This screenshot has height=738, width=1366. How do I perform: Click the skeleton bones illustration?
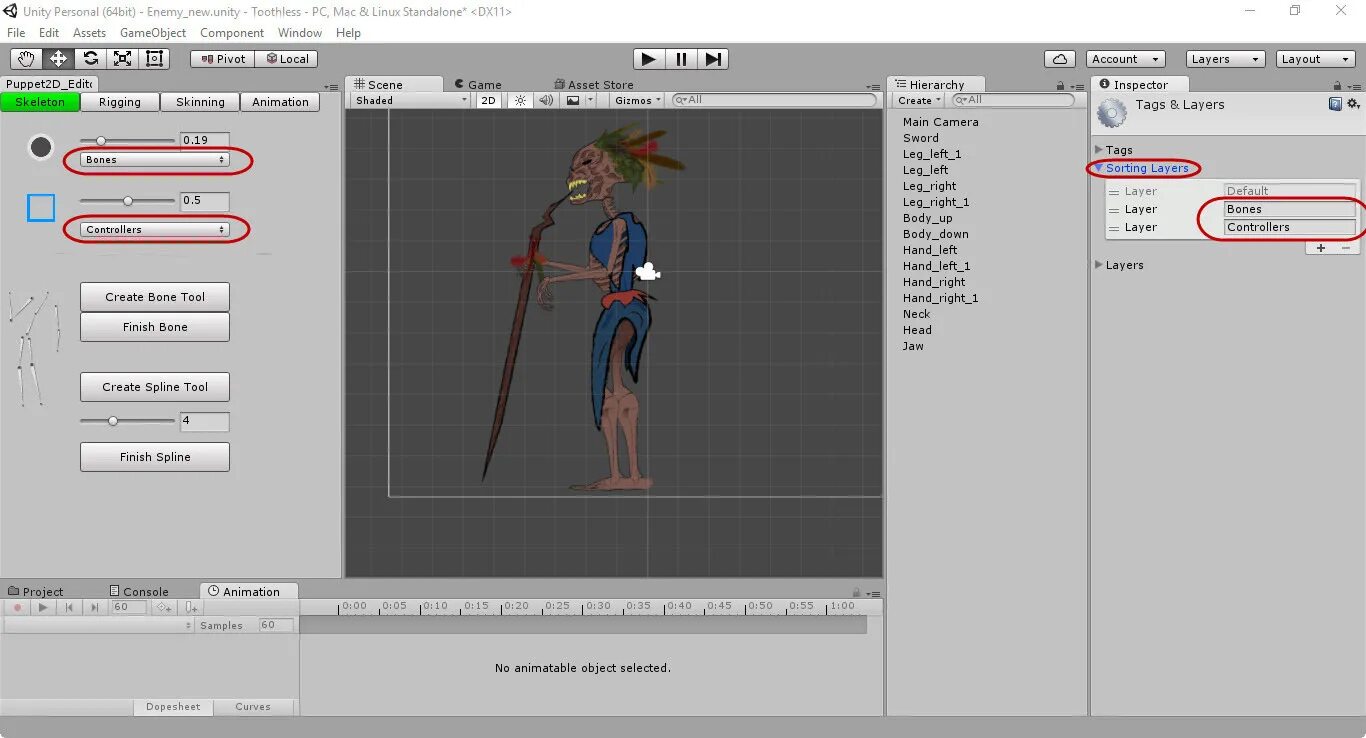click(34, 348)
